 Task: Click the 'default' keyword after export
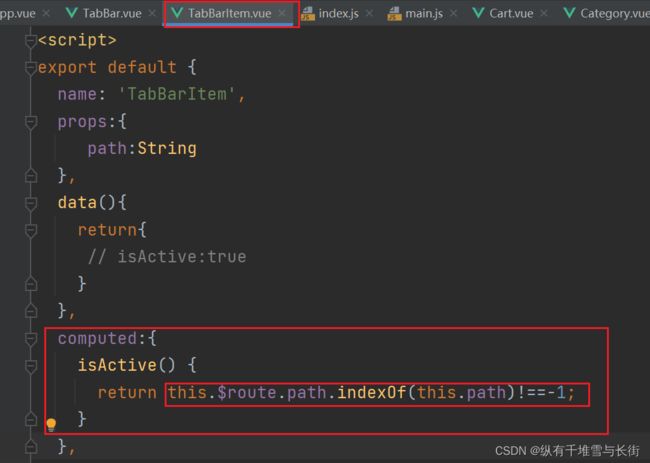click(142, 67)
